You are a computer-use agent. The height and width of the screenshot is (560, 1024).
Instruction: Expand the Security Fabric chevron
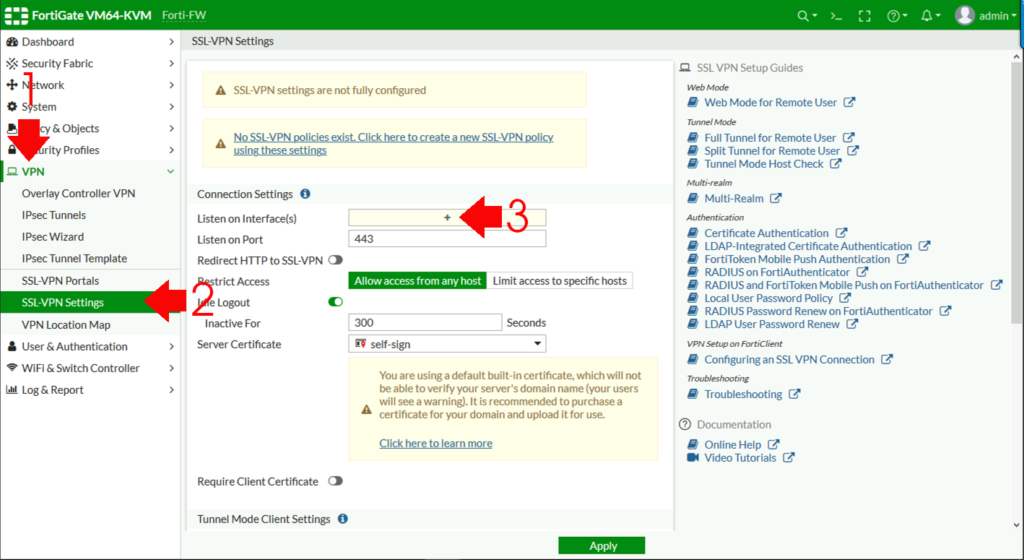click(171, 63)
